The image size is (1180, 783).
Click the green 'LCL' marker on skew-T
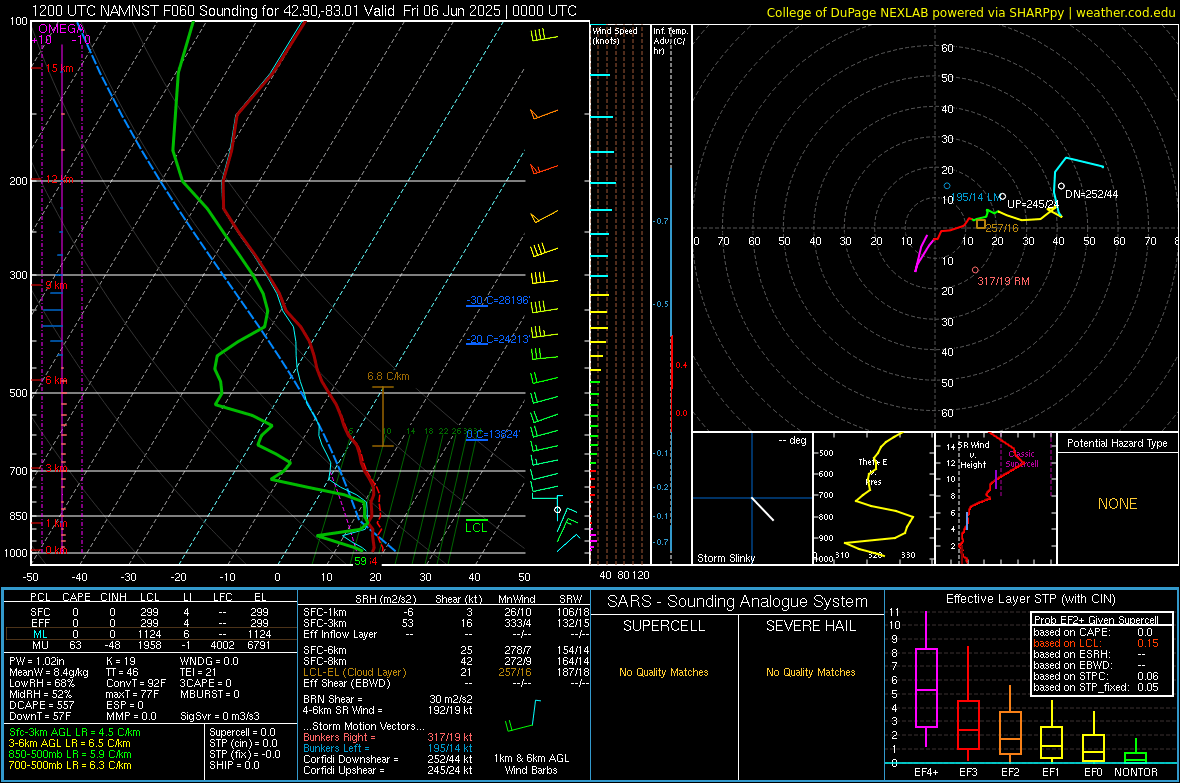476,527
